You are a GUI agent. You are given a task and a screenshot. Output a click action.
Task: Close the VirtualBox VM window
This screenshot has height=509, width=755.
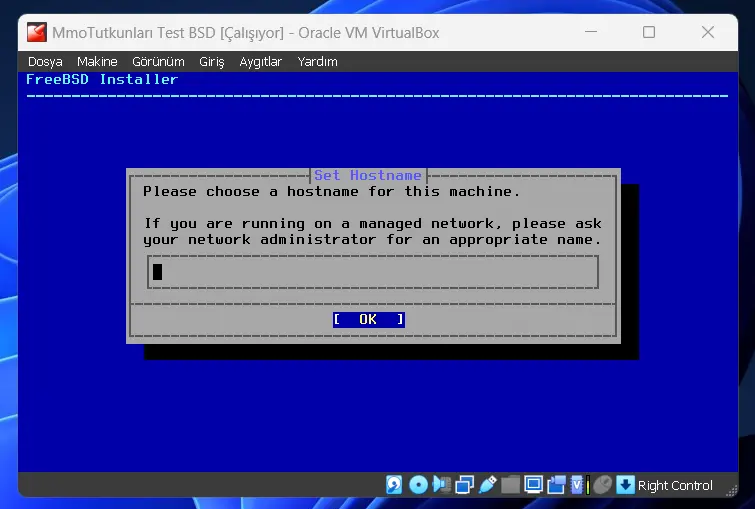pos(708,32)
